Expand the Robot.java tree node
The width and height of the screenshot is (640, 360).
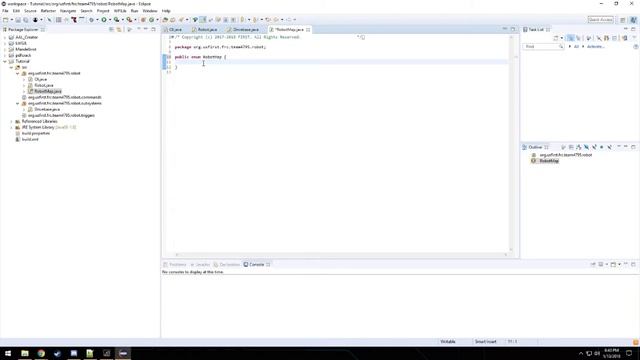(24, 85)
